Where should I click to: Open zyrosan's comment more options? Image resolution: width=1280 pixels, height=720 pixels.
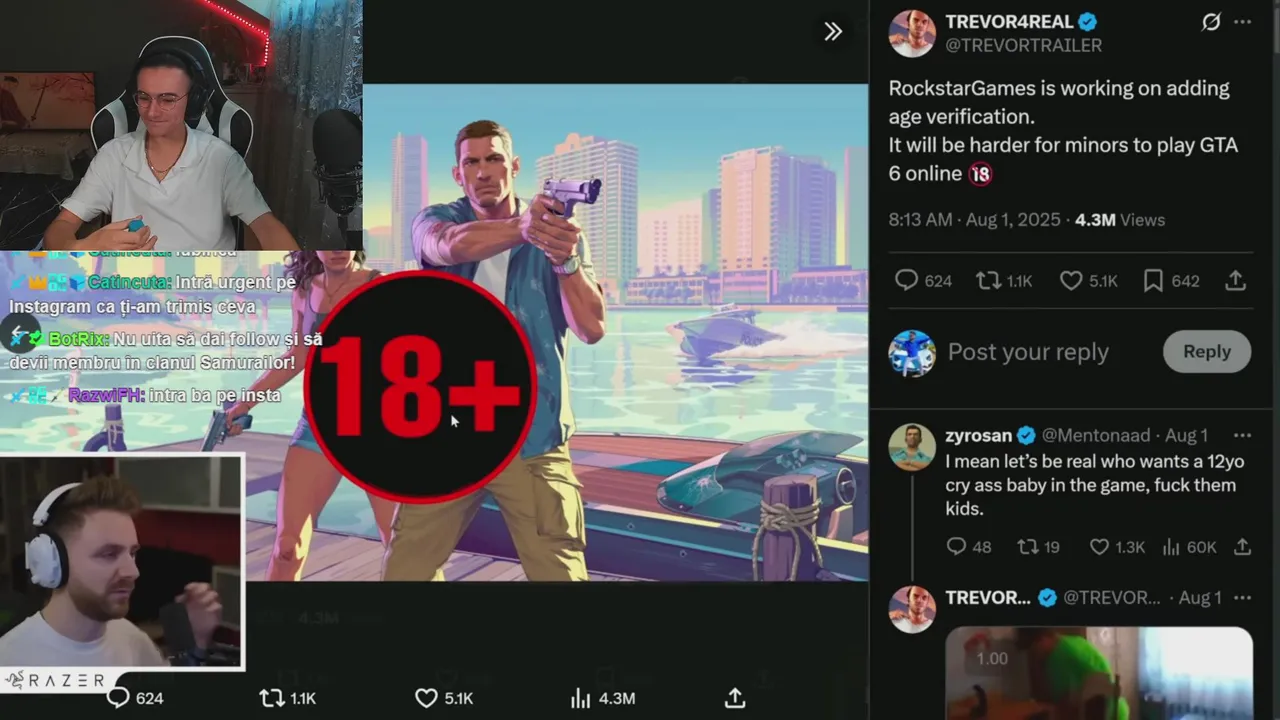click(1242, 435)
